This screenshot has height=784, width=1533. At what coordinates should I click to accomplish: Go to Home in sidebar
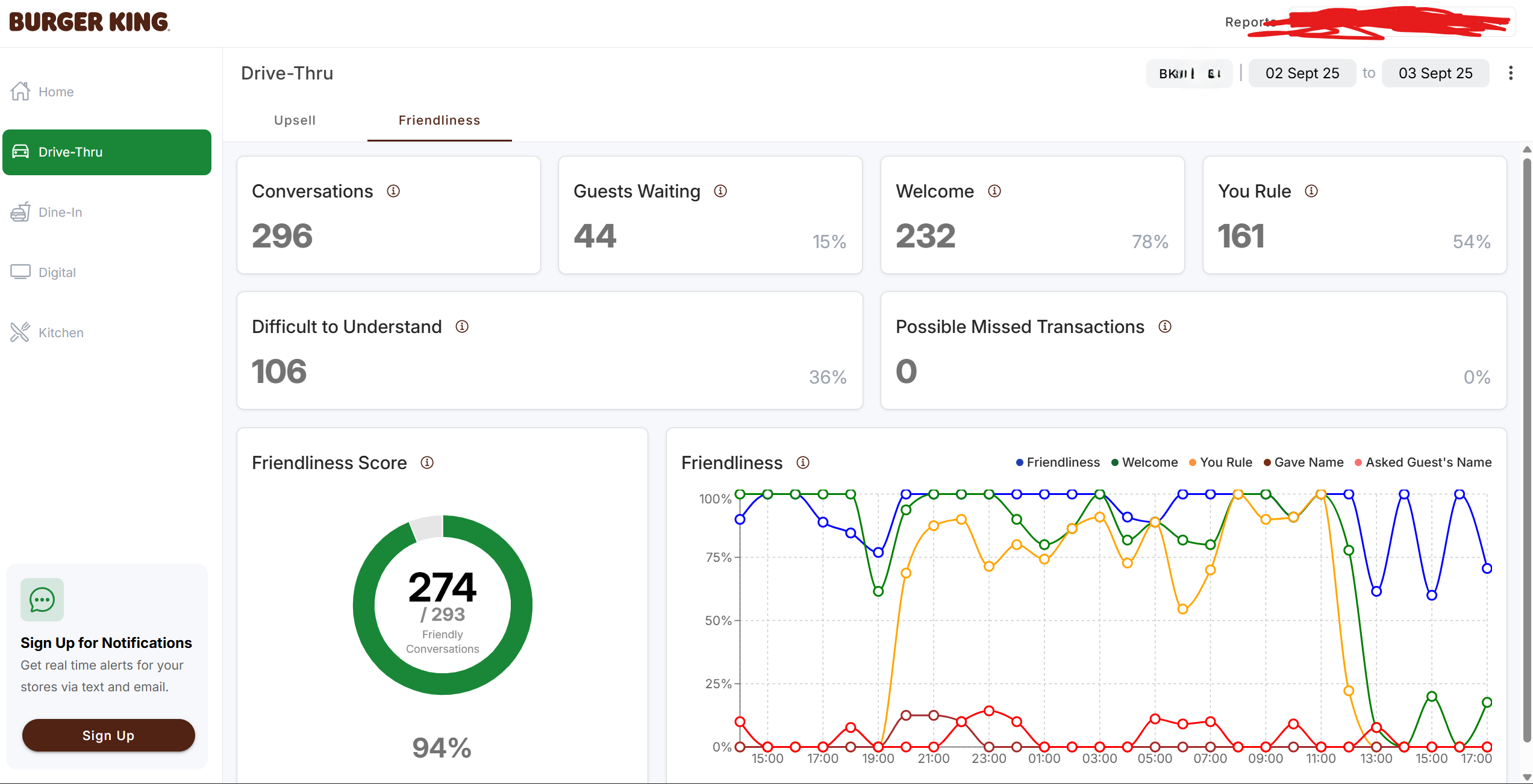pyautogui.click(x=107, y=92)
